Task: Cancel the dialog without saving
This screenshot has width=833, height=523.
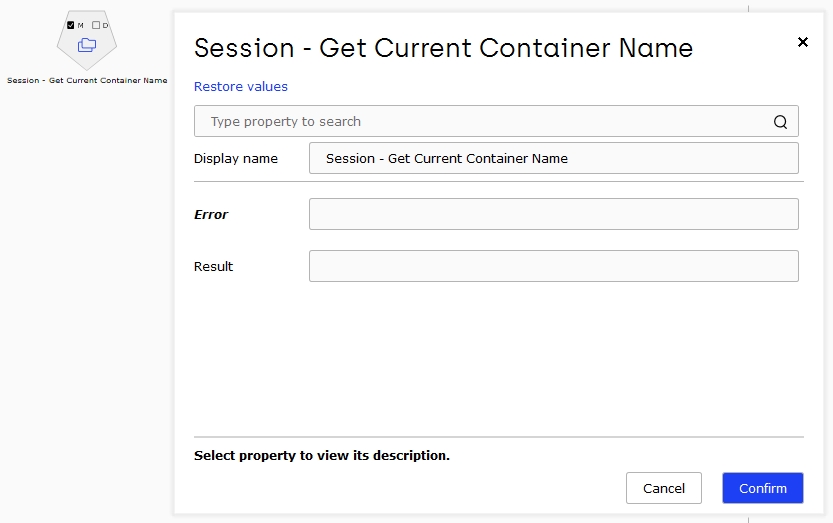Action: coord(664,488)
